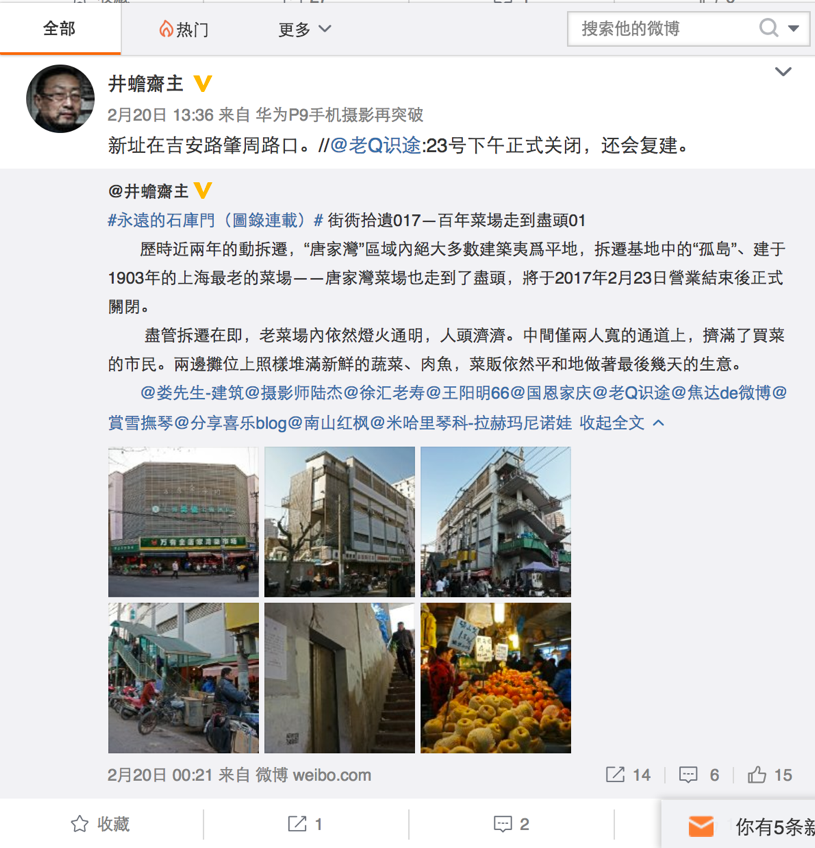Switch to the 热门 tab

tap(183, 29)
